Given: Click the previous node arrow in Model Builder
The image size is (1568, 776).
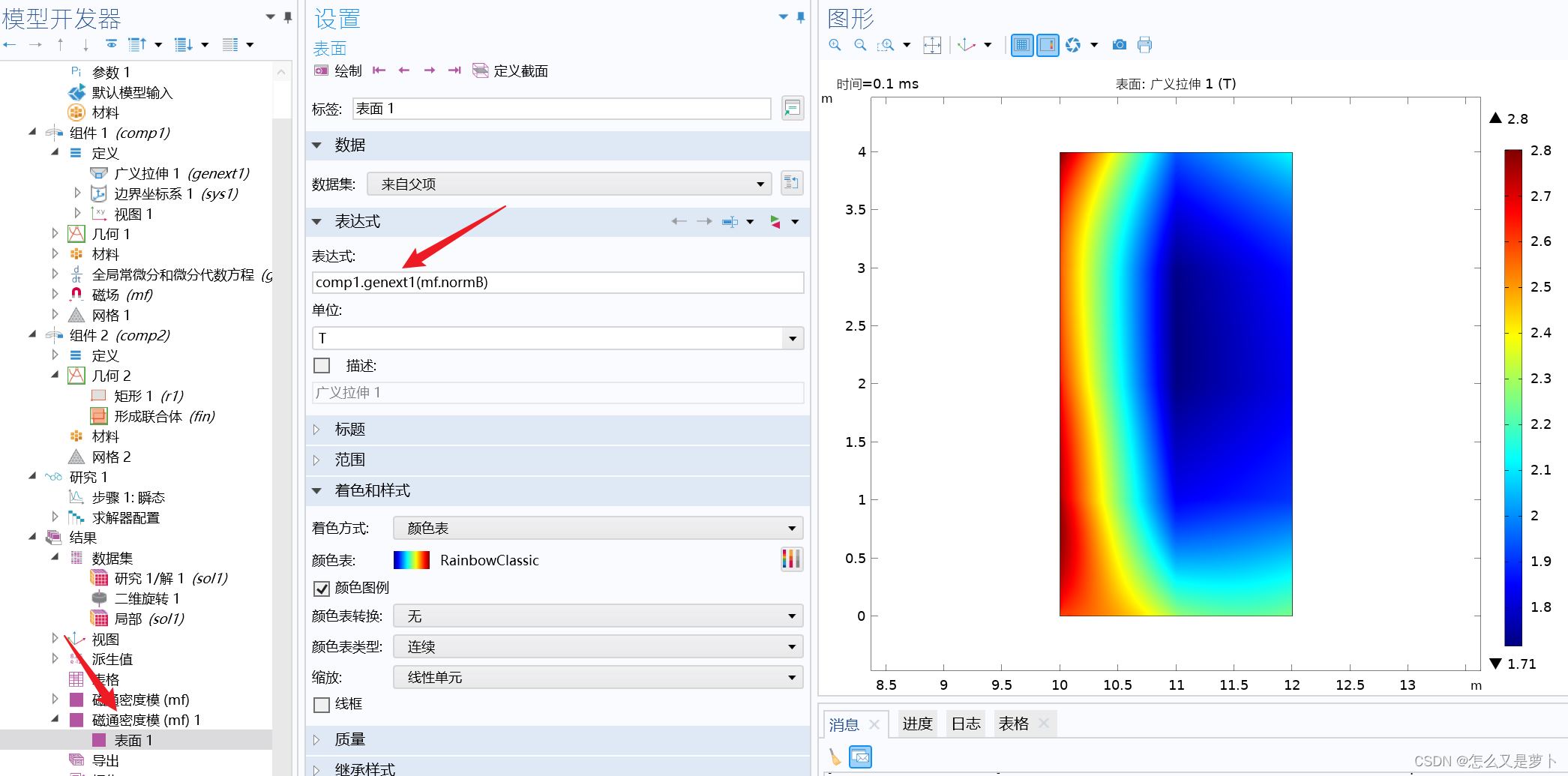Looking at the screenshot, I should (x=10, y=45).
